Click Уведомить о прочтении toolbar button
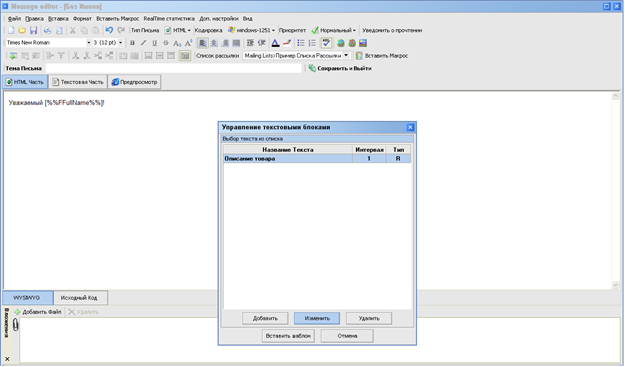This screenshot has width=625, height=367. [x=392, y=30]
